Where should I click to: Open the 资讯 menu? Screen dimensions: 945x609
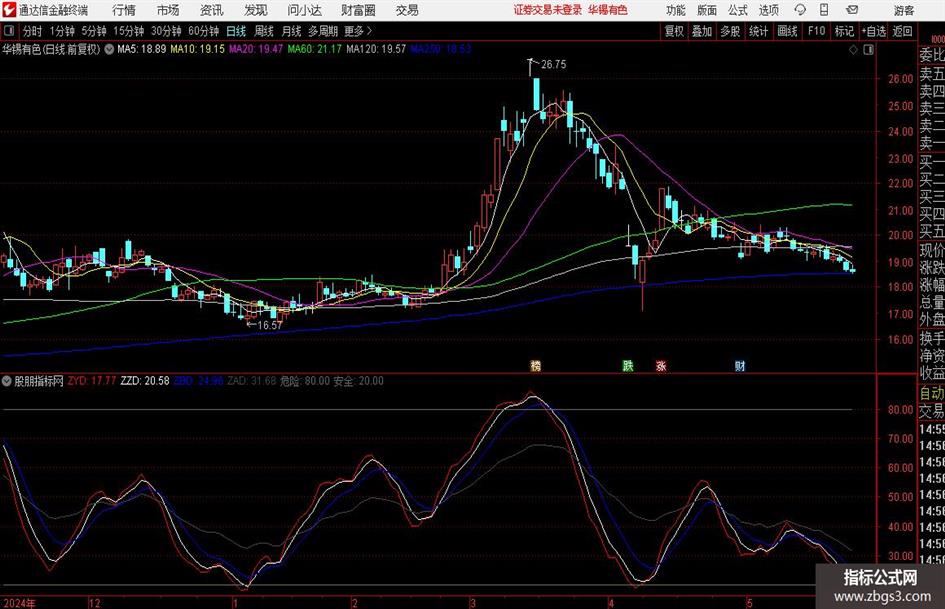pyautogui.click(x=212, y=10)
